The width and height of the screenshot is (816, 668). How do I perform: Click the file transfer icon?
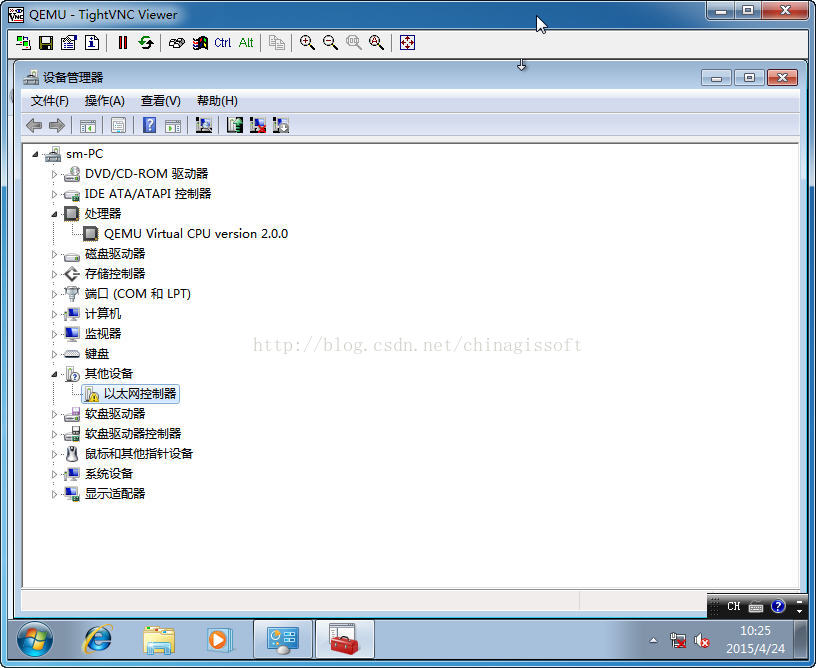pyautogui.click(x=276, y=43)
